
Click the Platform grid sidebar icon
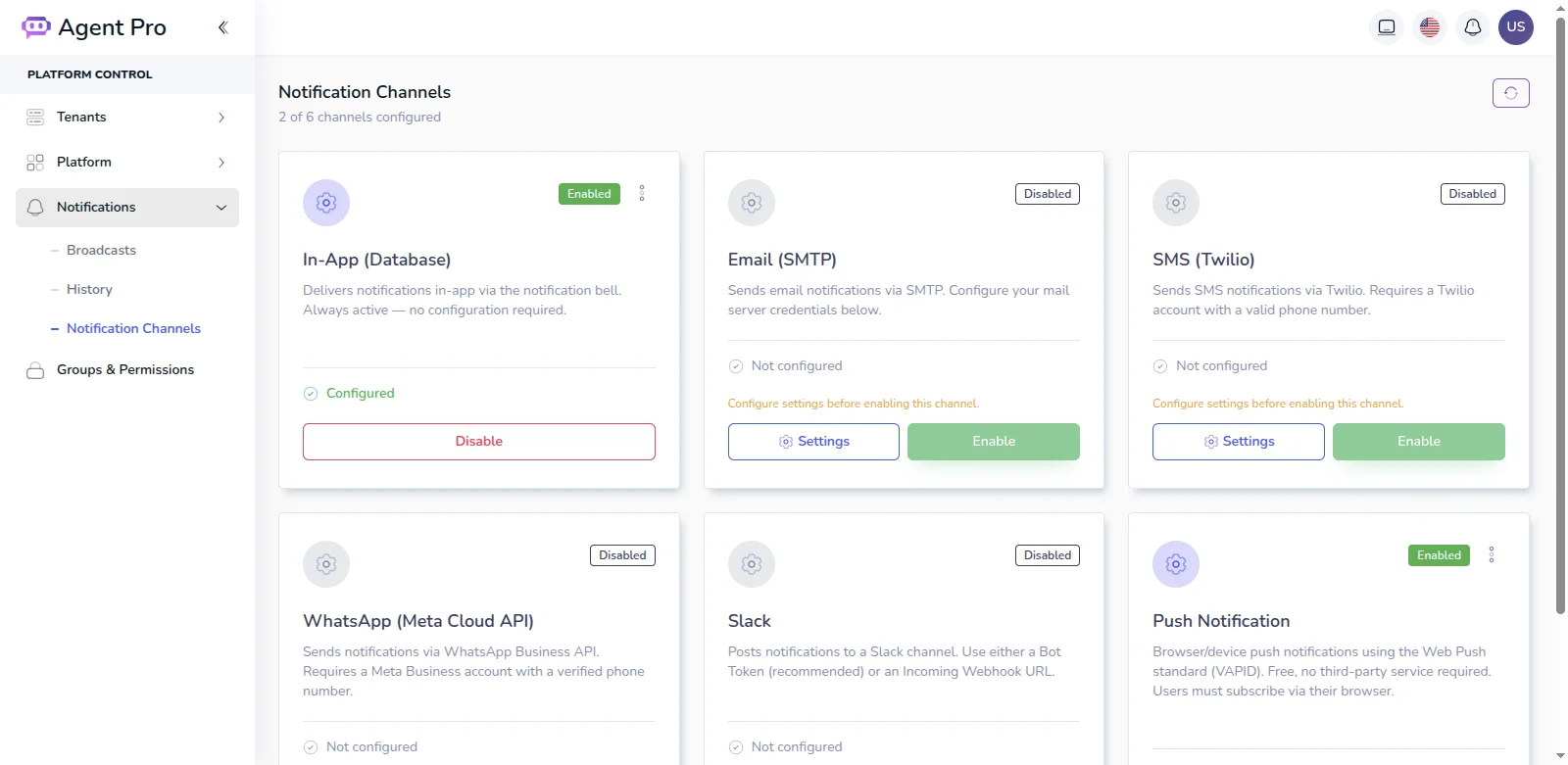(x=35, y=163)
